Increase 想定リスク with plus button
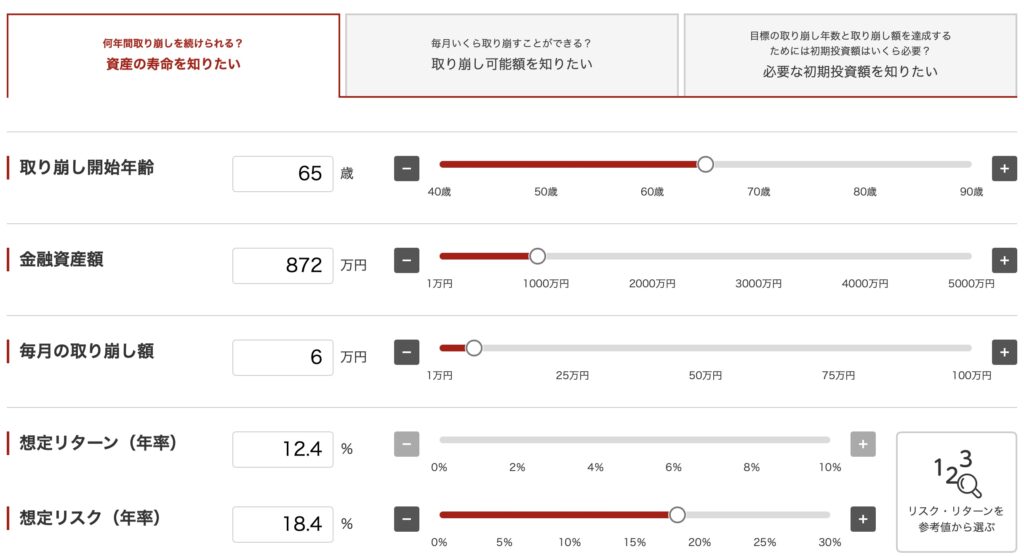1024x557 pixels. tap(863, 520)
